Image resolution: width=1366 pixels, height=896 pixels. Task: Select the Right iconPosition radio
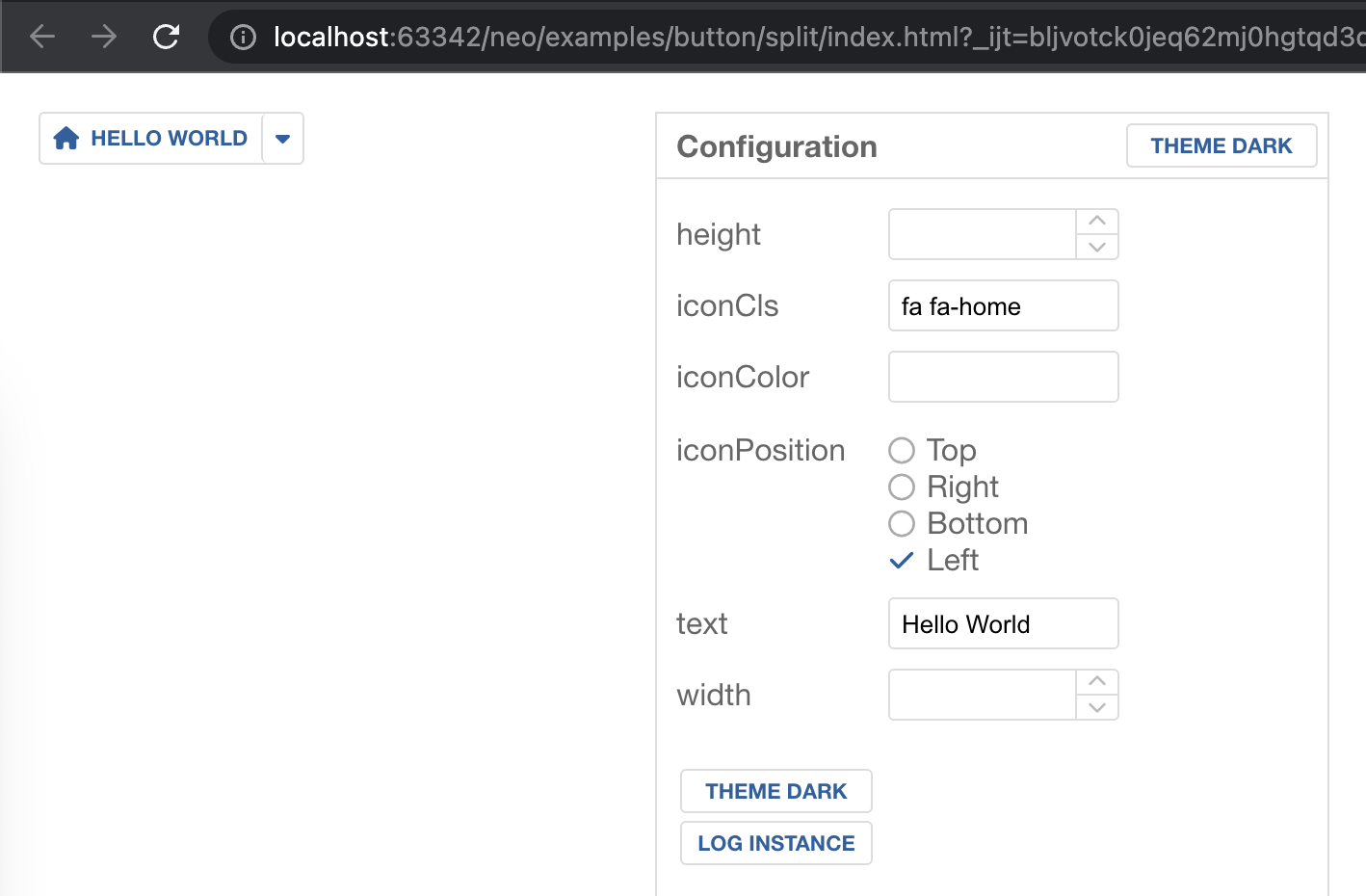(902, 487)
